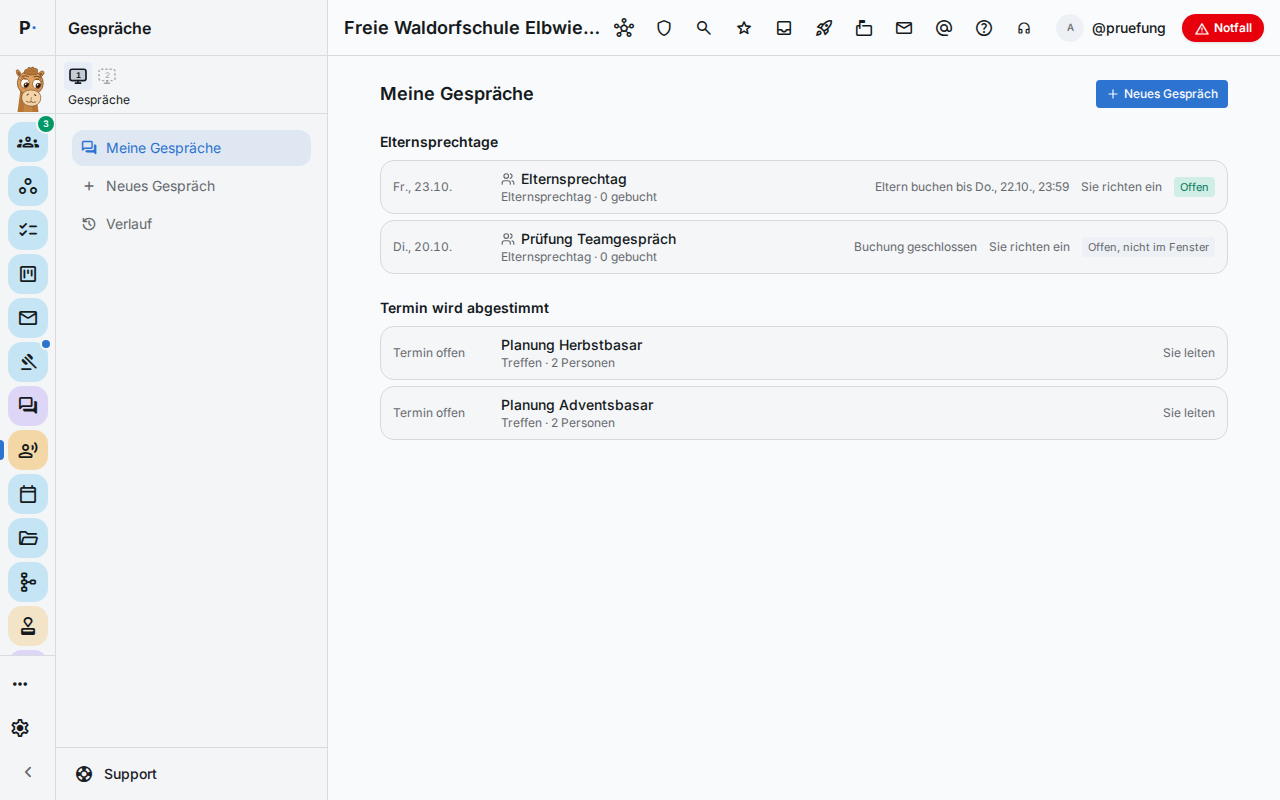1280x800 pixels.
Task: Click the @ mentions icon
Action: (944, 28)
